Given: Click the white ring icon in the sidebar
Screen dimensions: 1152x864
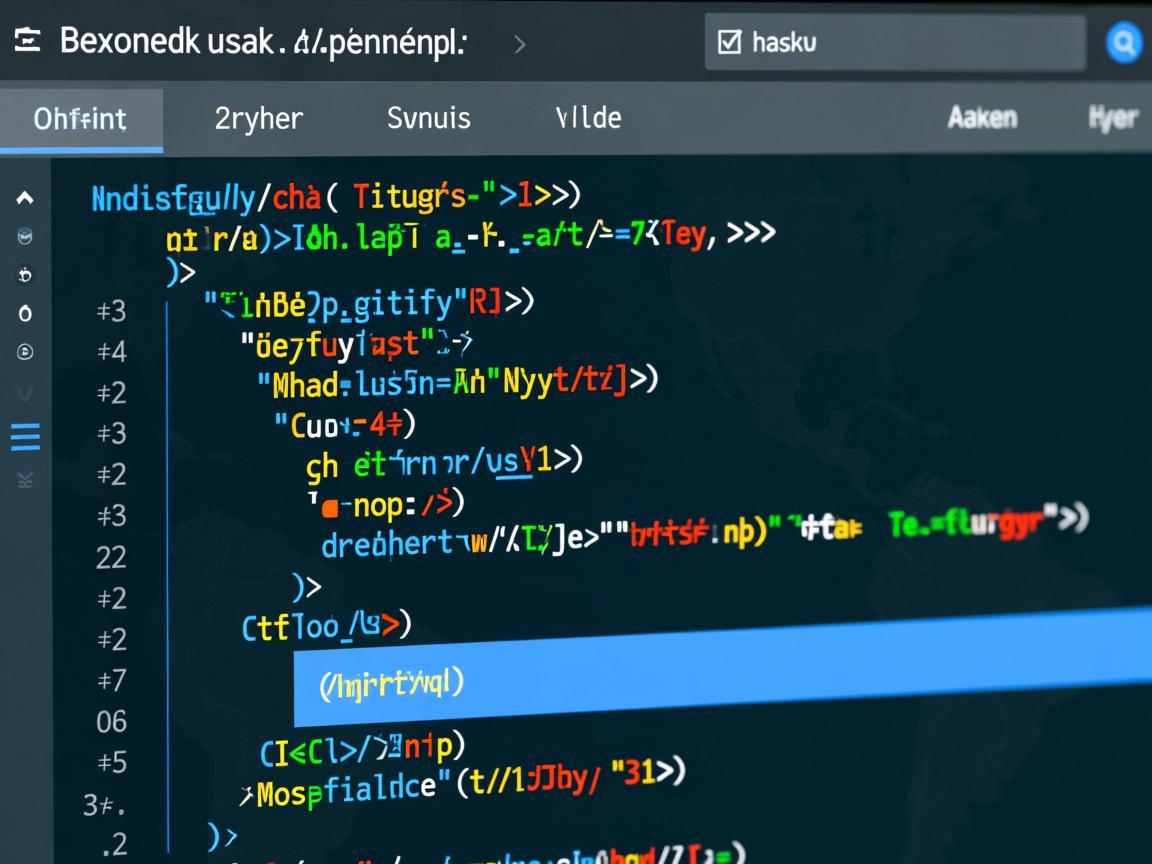Looking at the screenshot, I should (25, 313).
